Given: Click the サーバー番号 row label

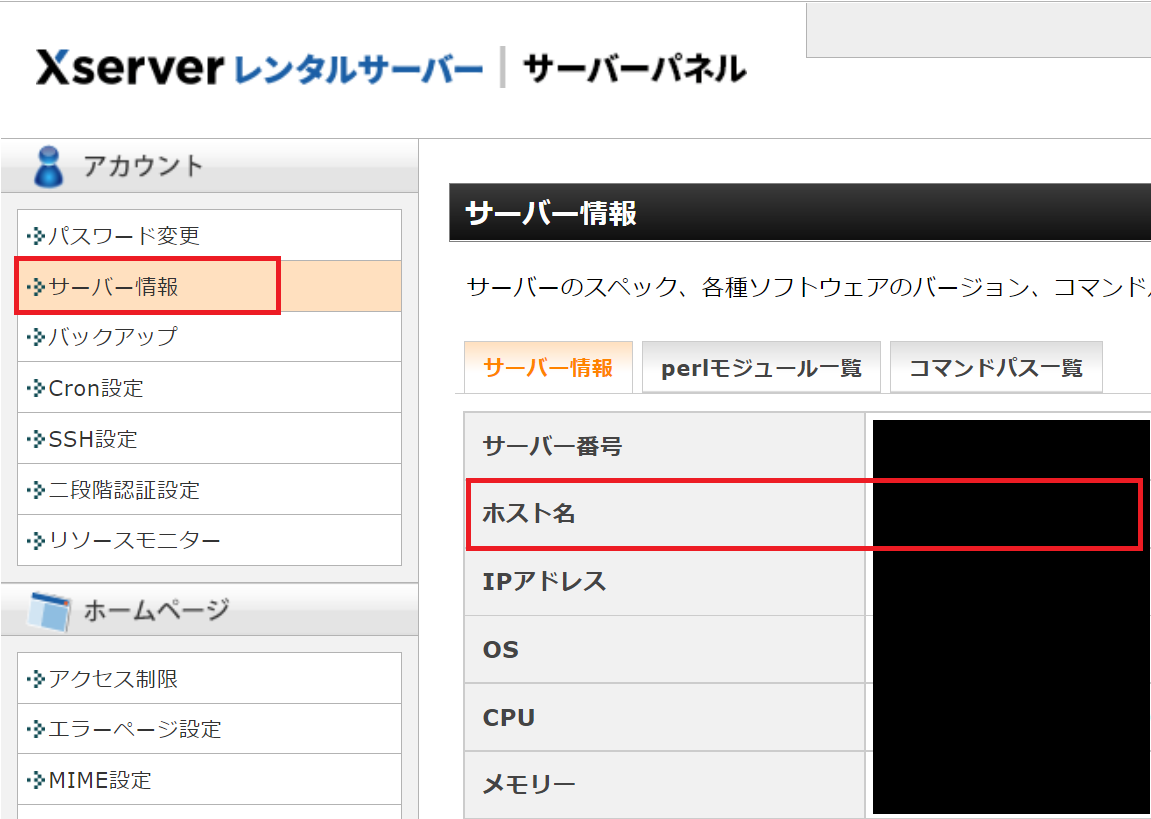Looking at the screenshot, I should (552, 446).
